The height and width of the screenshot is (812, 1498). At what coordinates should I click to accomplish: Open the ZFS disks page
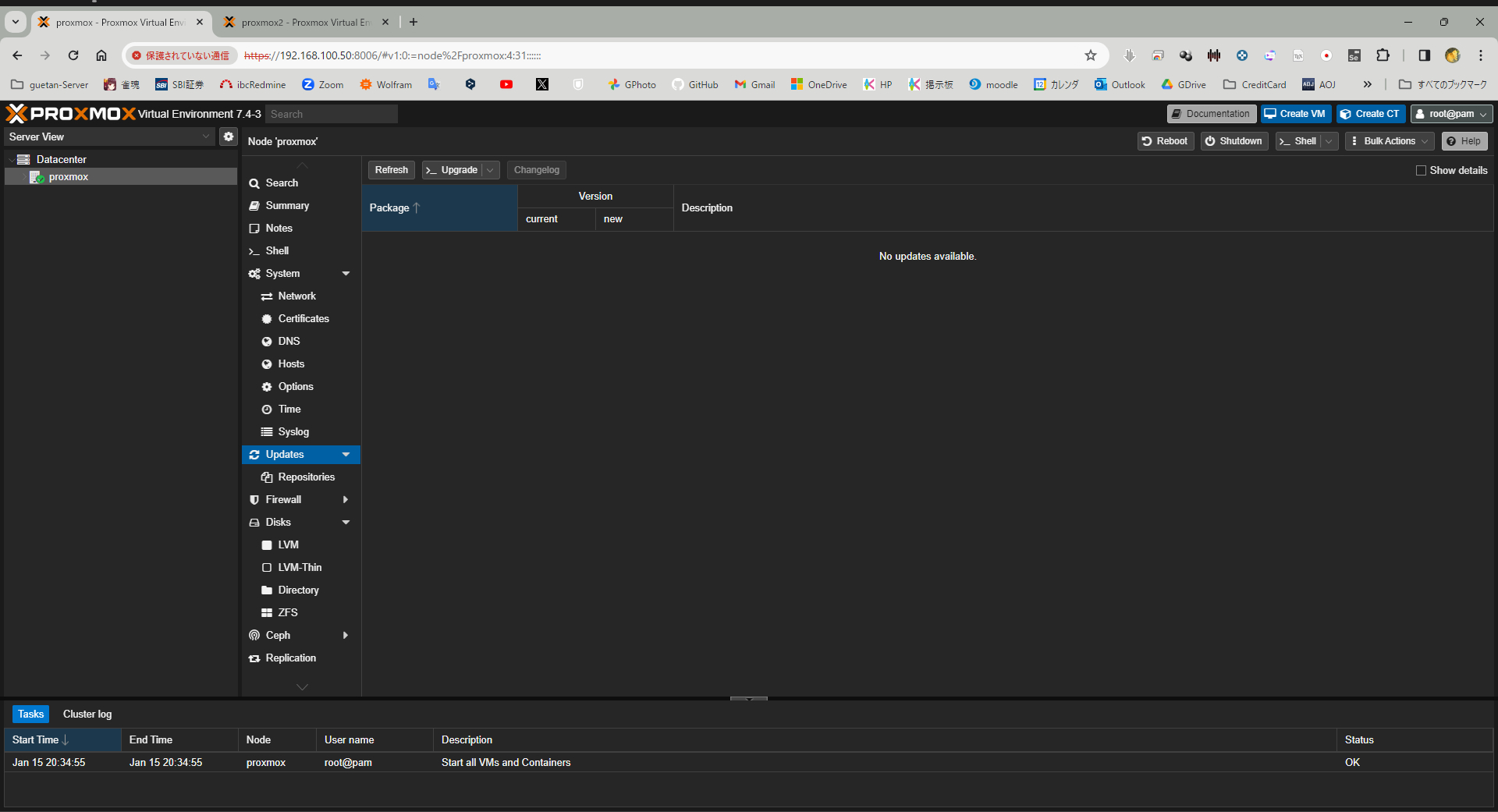click(x=287, y=613)
